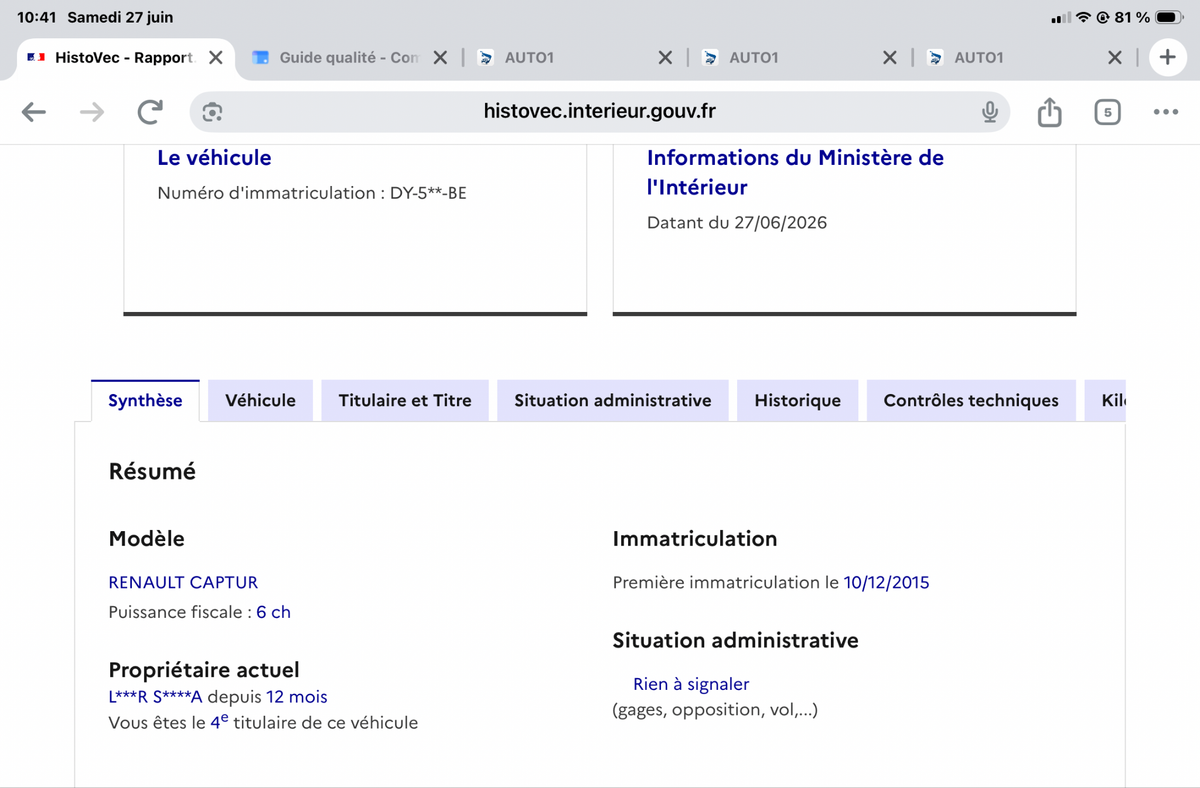Click the Rien à signaler status

691,684
